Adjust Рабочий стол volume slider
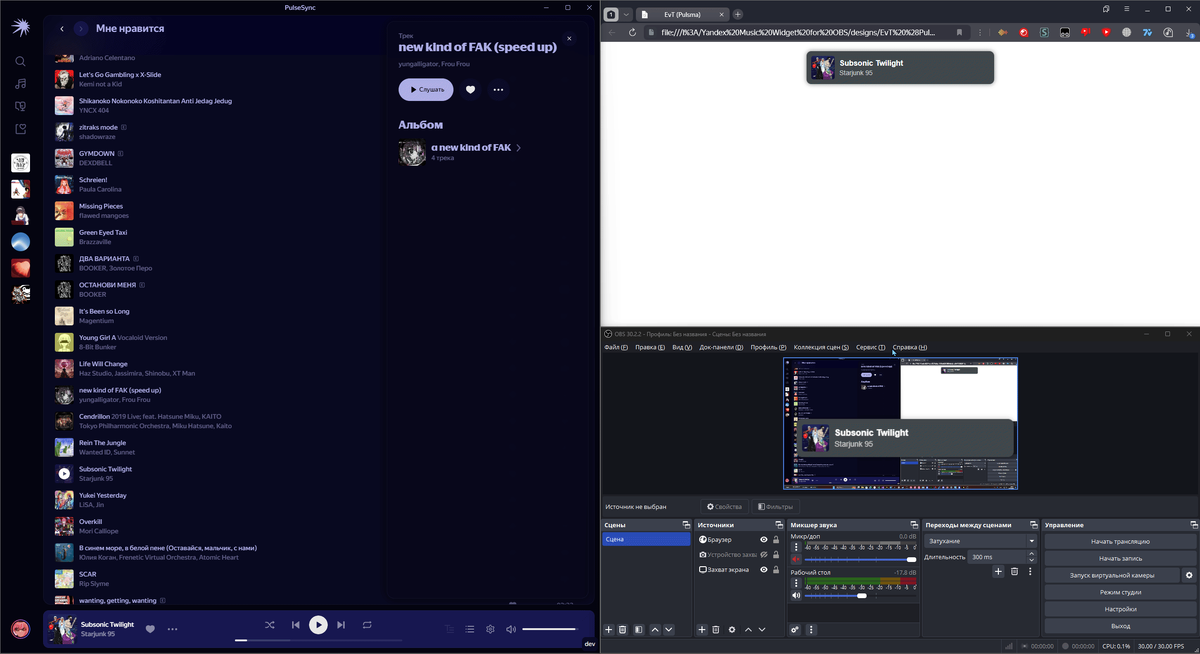 [860, 595]
